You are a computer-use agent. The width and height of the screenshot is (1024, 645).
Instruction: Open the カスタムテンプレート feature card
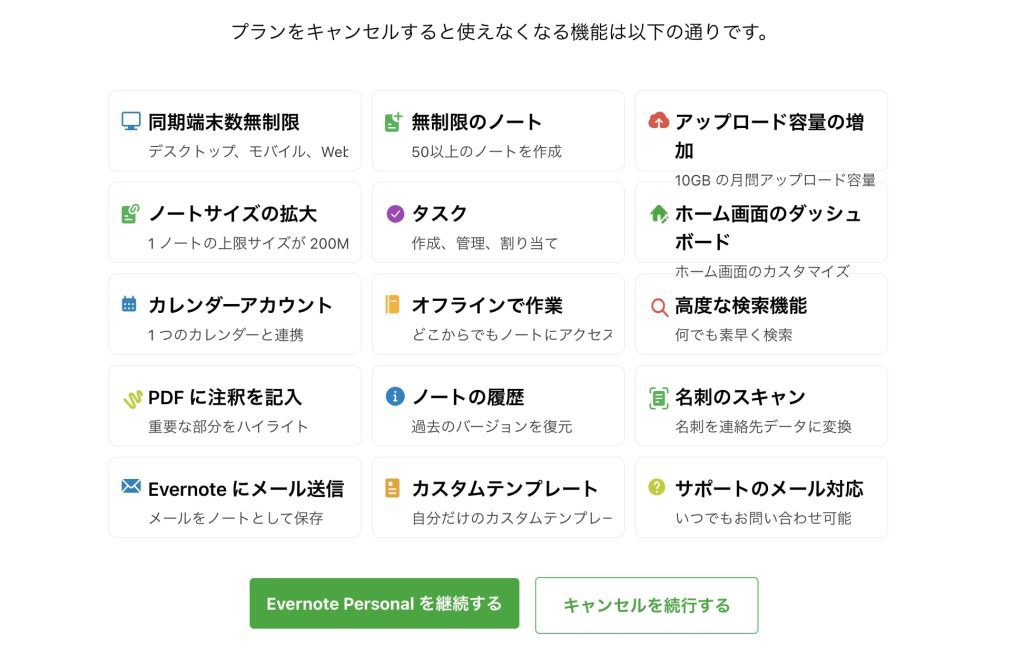click(498, 497)
